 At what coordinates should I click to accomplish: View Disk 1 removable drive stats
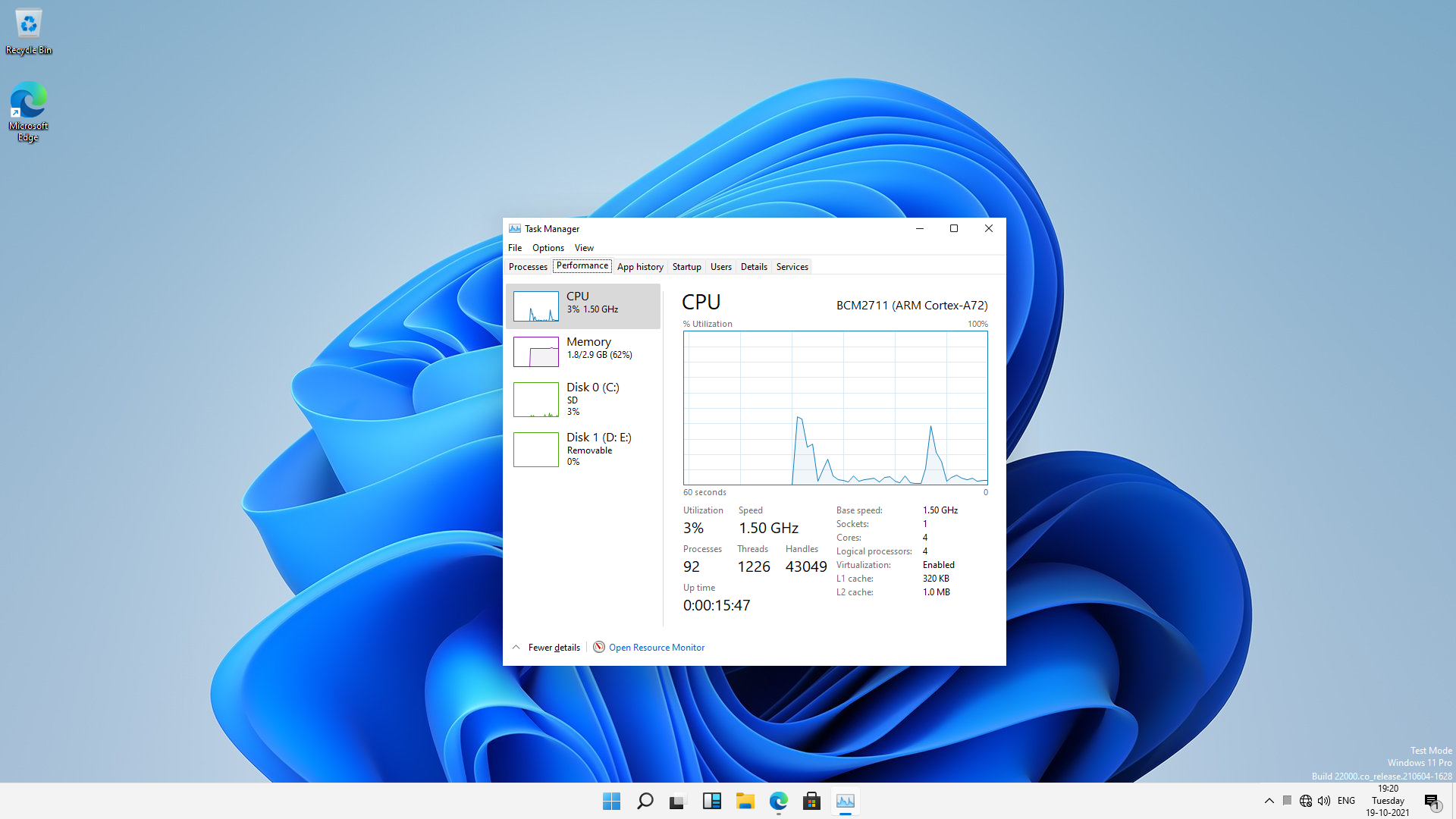(584, 449)
